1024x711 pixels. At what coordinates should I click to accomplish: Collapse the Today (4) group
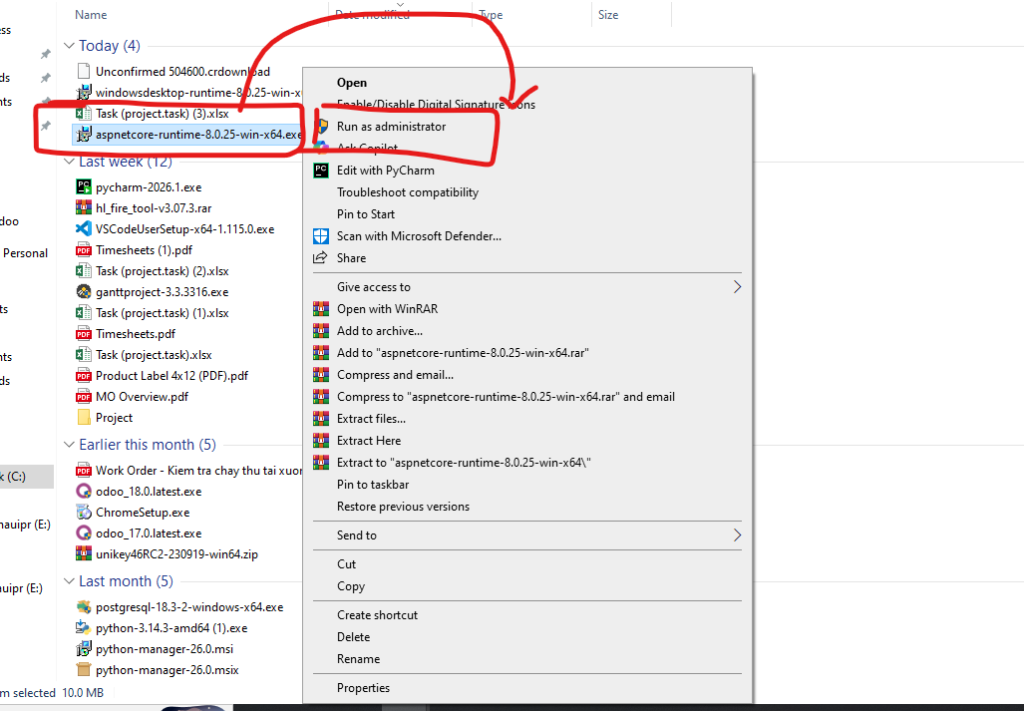[69, 46]
